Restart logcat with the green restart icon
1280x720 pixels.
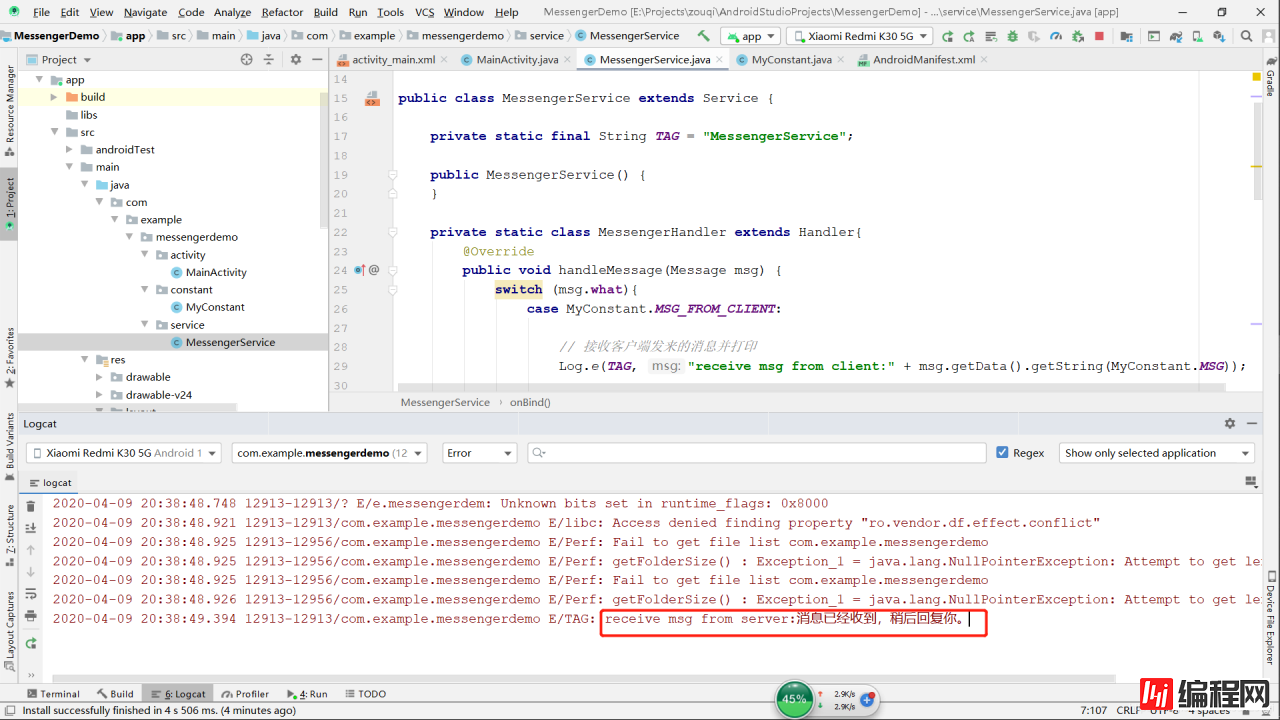click(31, 643)
